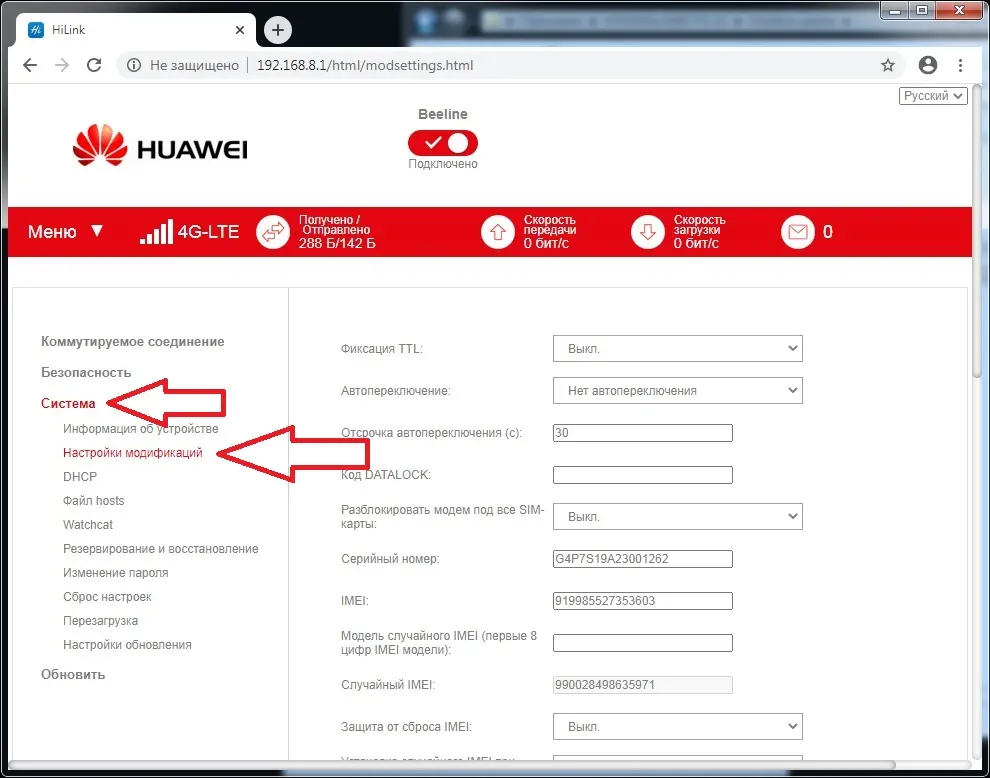This screenshot has height=778, width=990.
Task: Click the messages envelope icon
Action: pyautogui.click(x=797, y=232)
